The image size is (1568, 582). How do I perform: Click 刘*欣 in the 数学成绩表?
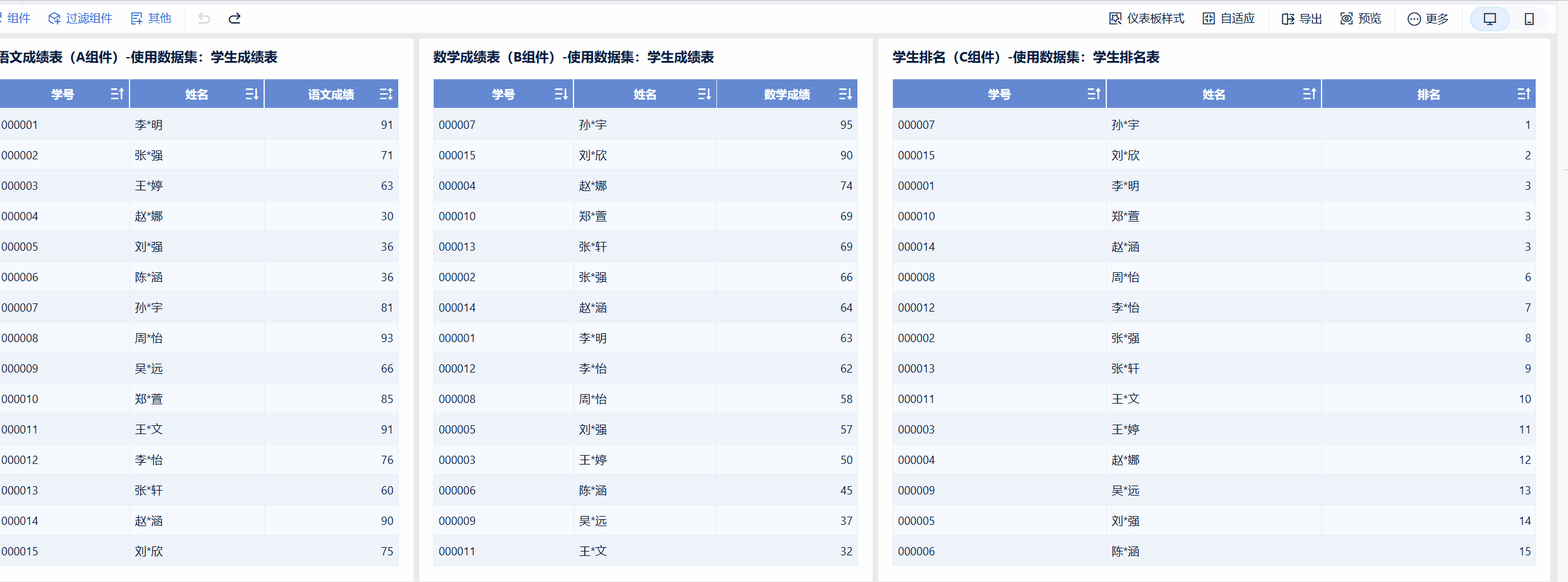[x=593, y=155]
